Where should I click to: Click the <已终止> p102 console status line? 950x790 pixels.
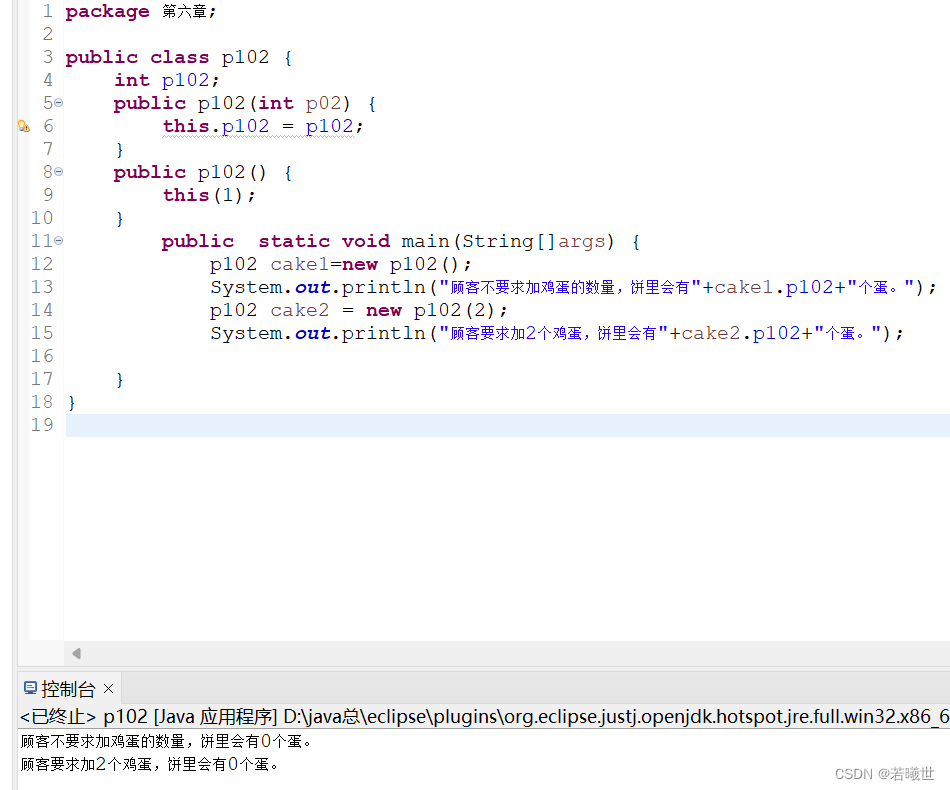pos(484,717)
